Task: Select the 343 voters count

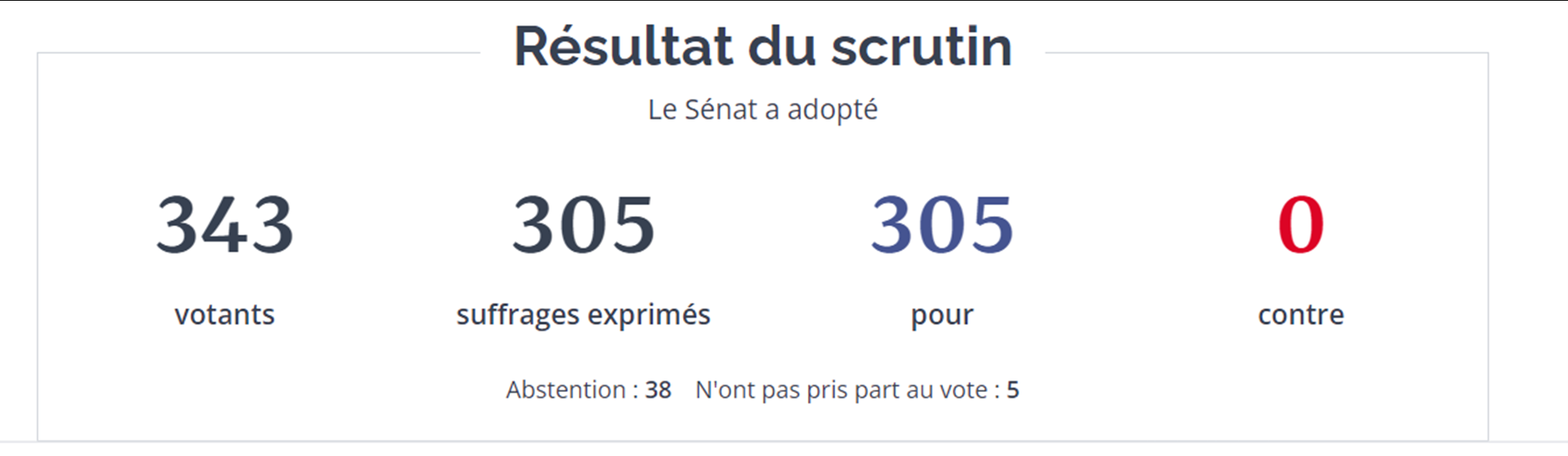Action: tap(225, 225)
